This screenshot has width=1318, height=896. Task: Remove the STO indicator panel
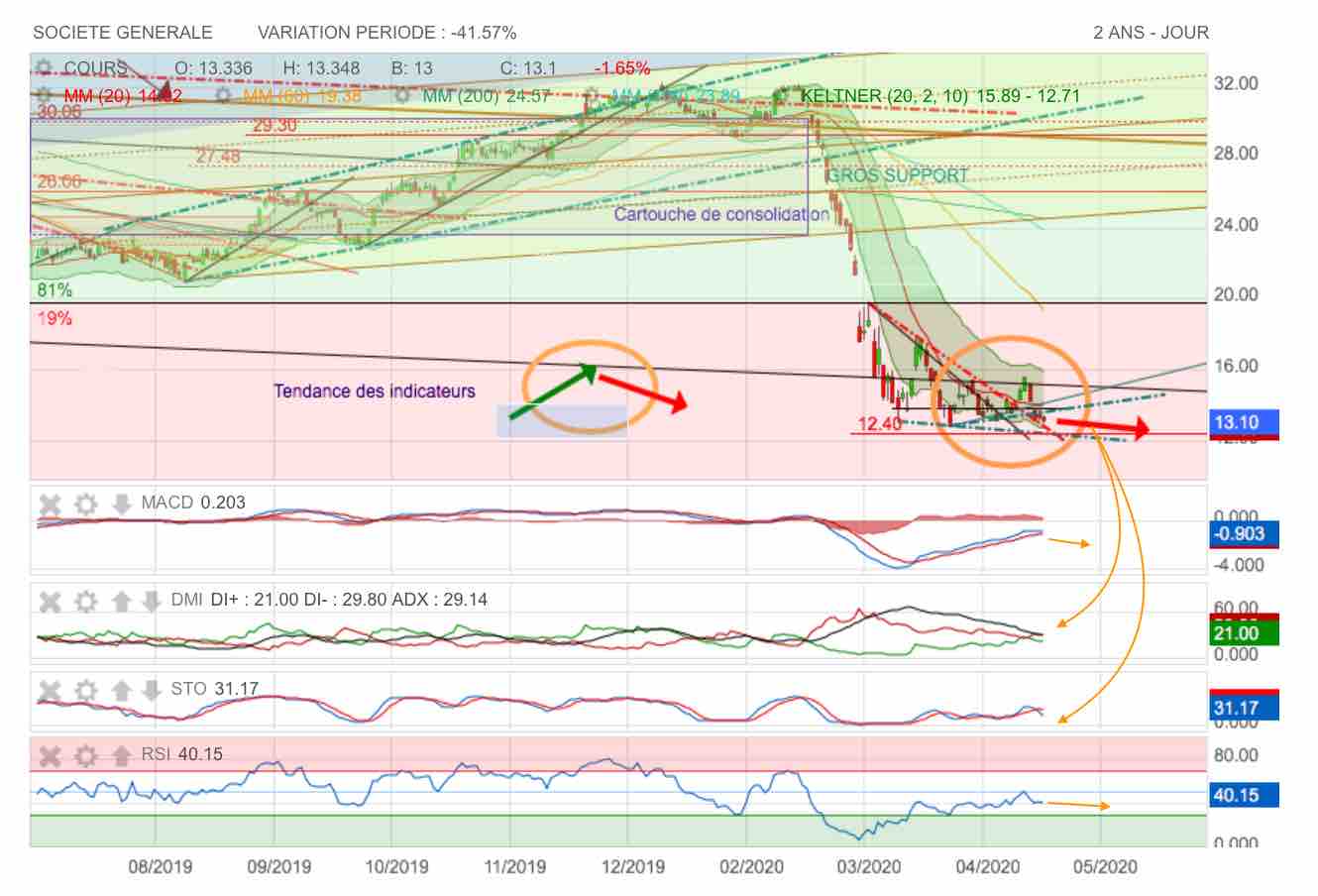pyautogui.click(x=50, y=691)
